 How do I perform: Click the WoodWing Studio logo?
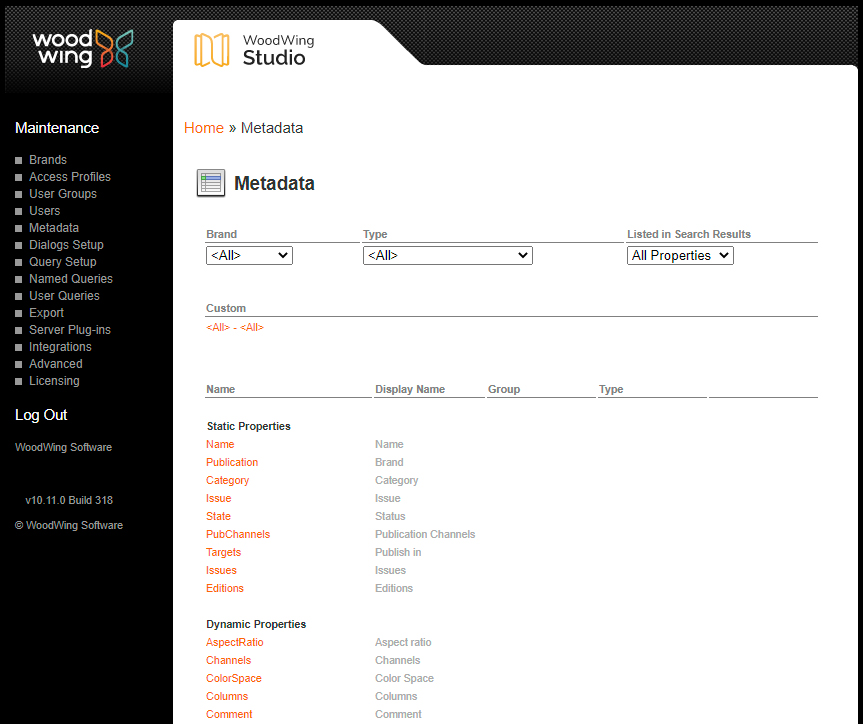254,50
